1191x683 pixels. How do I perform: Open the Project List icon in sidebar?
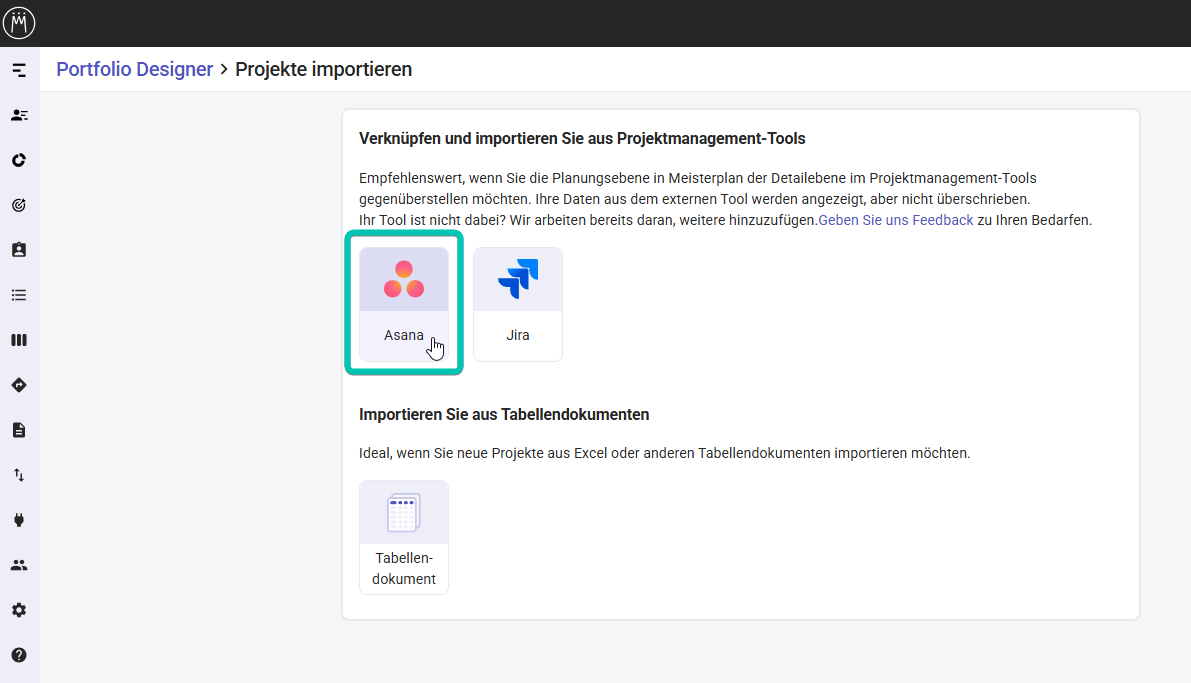click(x=18, y=294)
